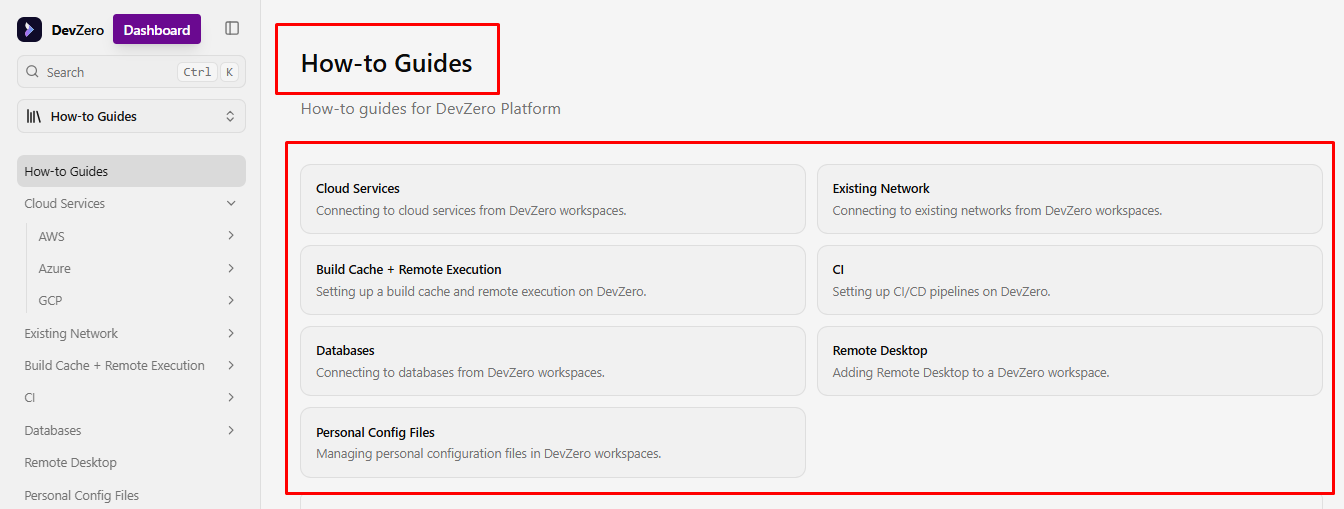Click the search magnifier icon

(x=33, y=72)
